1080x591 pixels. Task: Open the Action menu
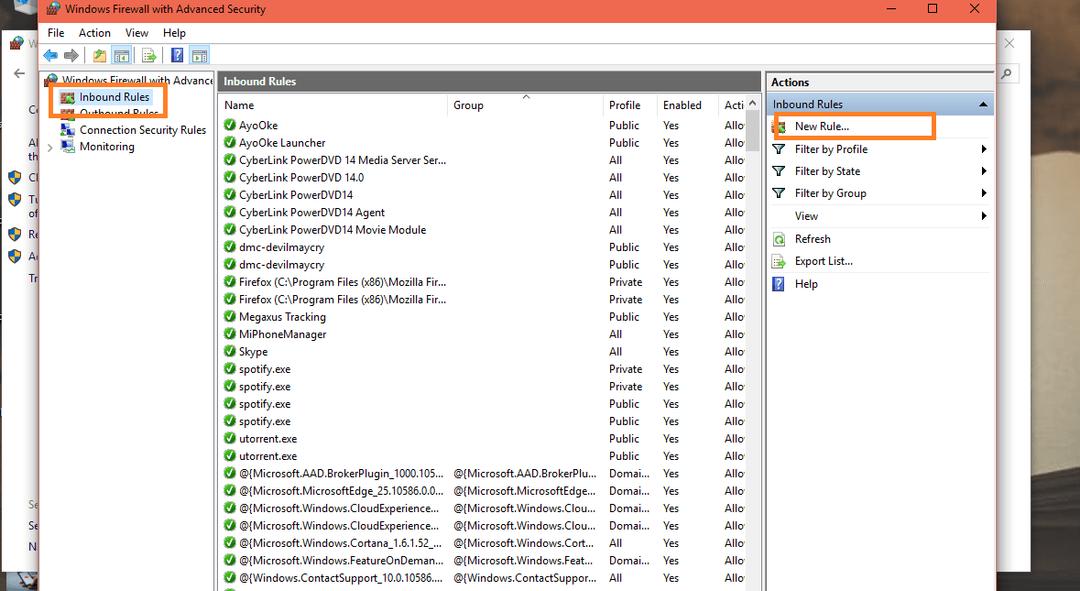[94, 33]
